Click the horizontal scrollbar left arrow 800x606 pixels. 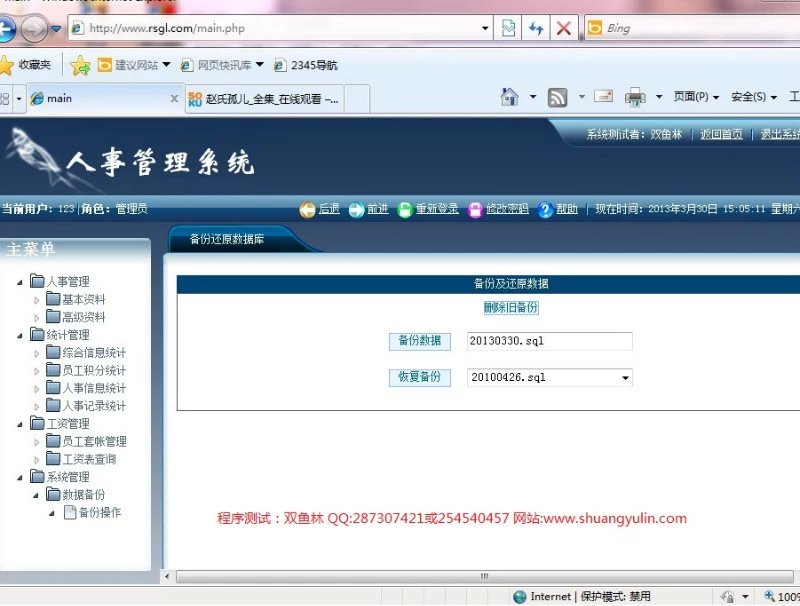pos(167,577)
